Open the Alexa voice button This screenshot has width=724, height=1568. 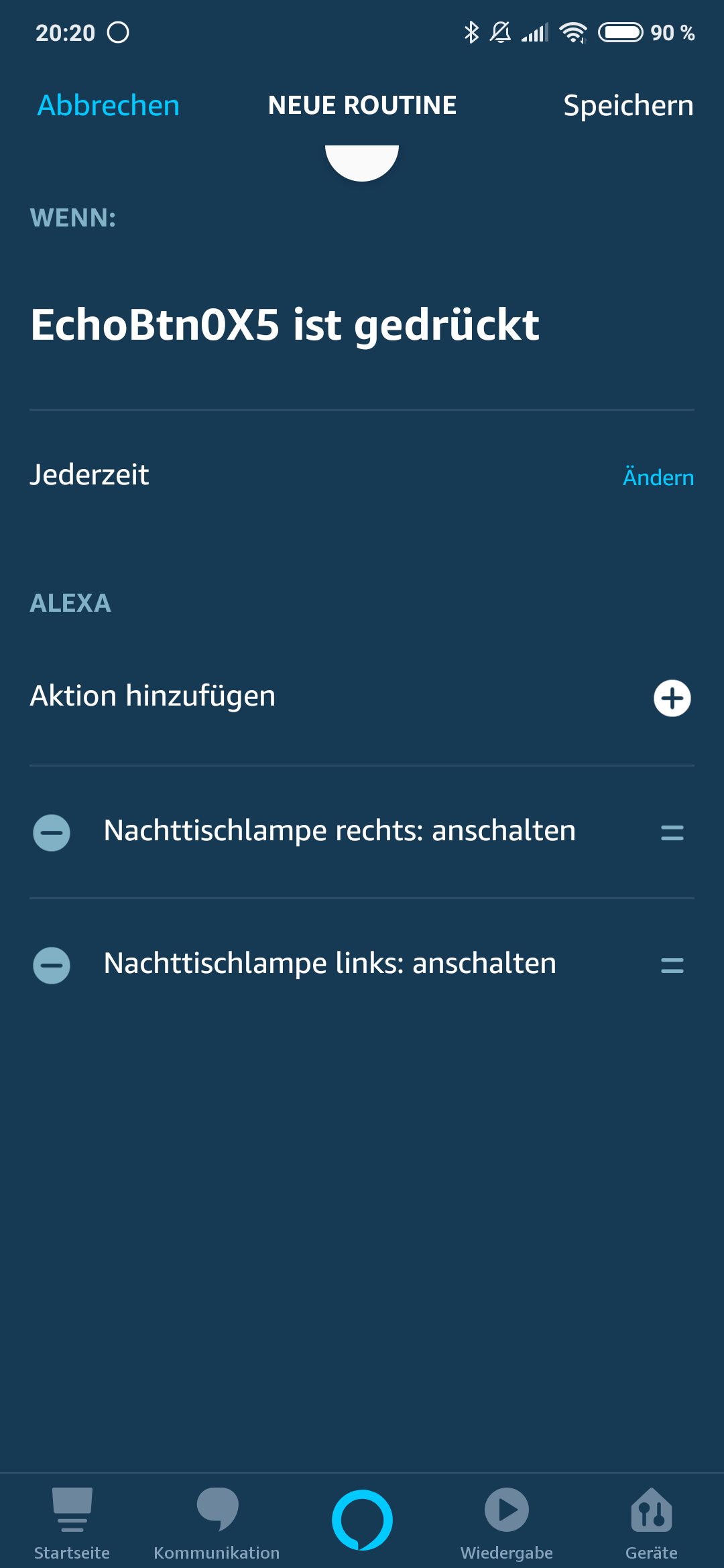coord(362,1520)
